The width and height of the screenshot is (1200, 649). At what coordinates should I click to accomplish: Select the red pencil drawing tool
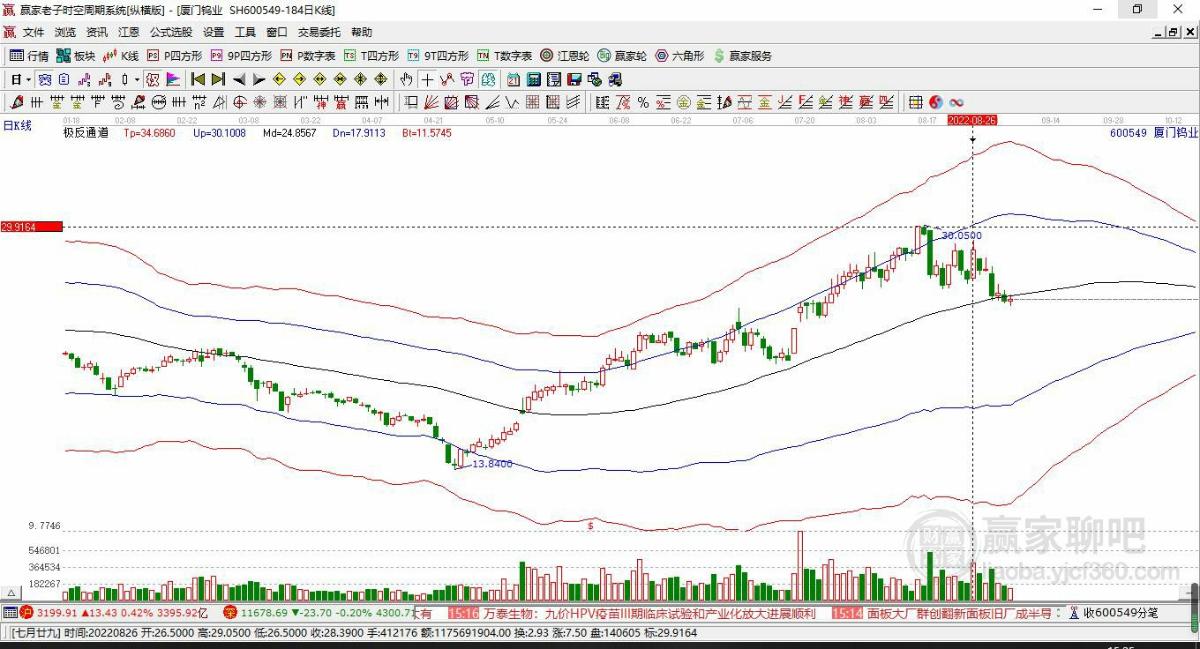[x=17, y=102]
